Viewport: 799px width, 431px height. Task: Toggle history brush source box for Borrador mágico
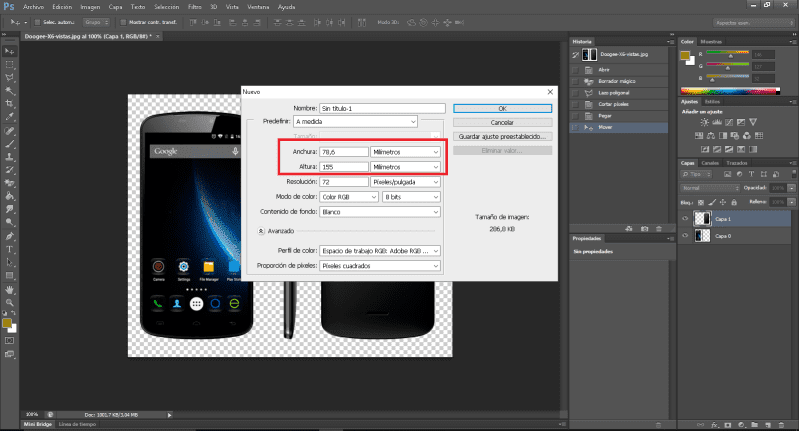coord(575,82)
